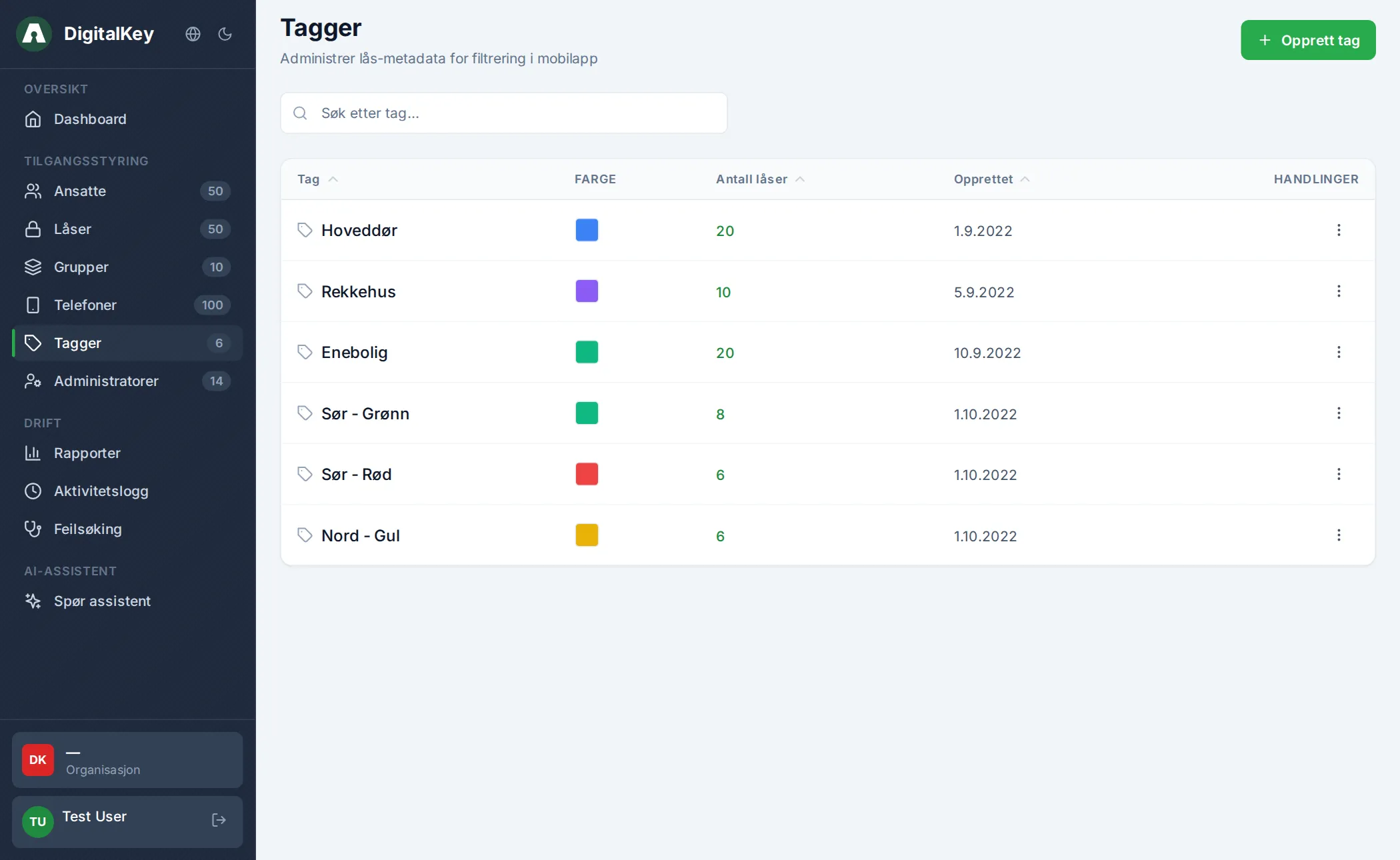The height and width of the screenshot is (860, 1400).
Task: Open Administratorer page
Action: [x=127, y=381]
